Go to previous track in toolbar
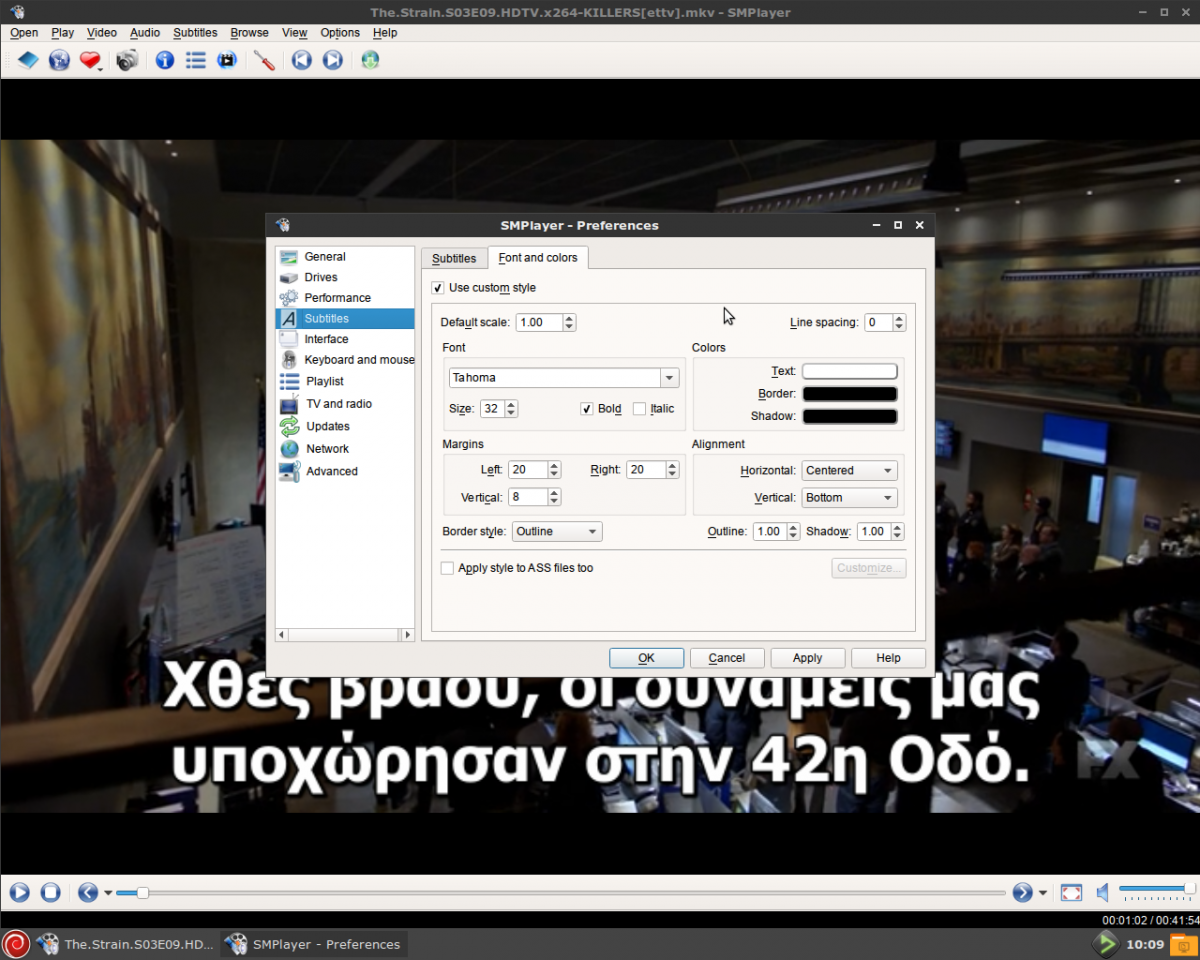Image resolution: width=1200 pixels, height=960 pixels. (302, 60)
